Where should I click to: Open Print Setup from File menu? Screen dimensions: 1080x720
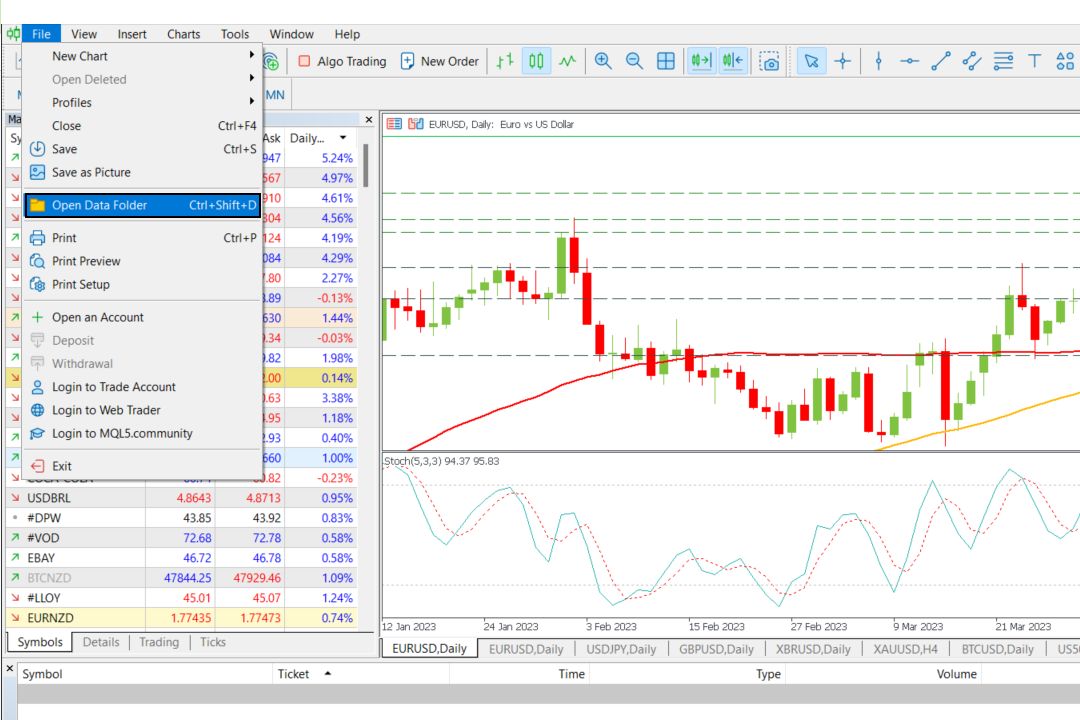pyautogui.click(x=143, y=285)
